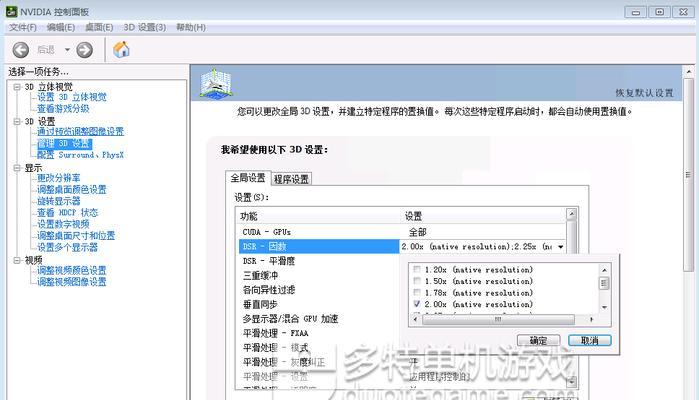Select the 平滑处理 - 模式 row
The height and width of the screenshot is (400, 699).
[x=319, y=348]
